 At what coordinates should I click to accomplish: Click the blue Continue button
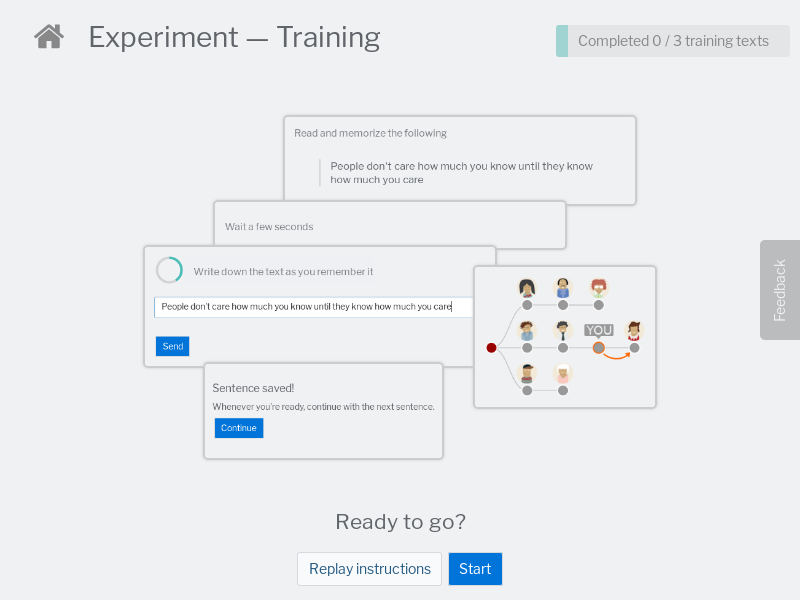pos(239,428)
